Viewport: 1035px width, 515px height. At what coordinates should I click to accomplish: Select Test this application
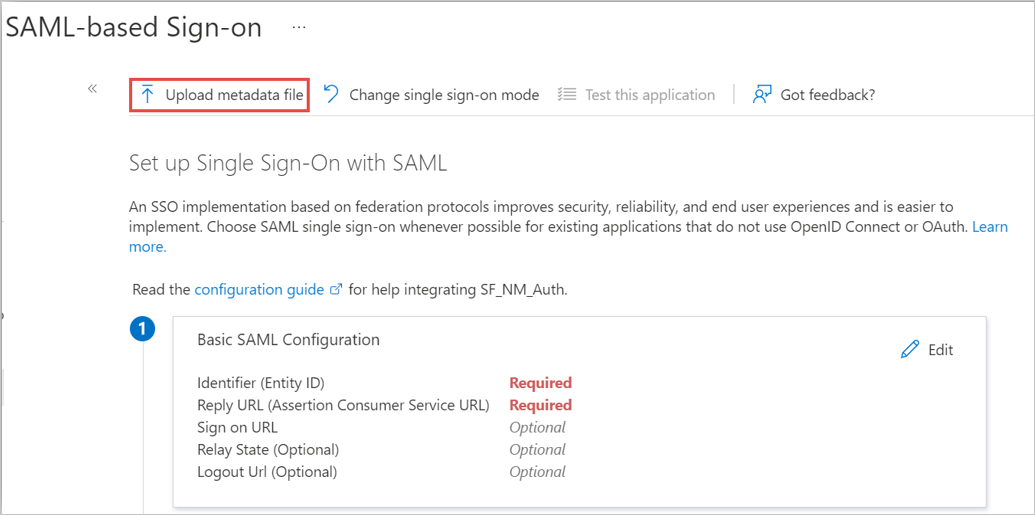(x=650, y=95)
